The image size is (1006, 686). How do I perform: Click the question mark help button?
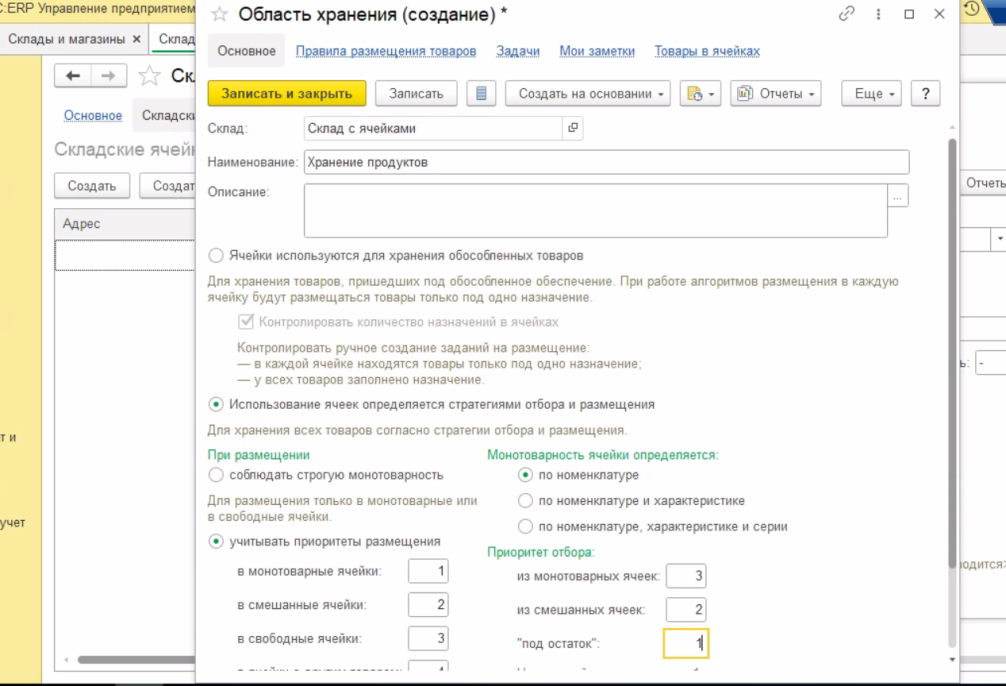tap(925, 93)
